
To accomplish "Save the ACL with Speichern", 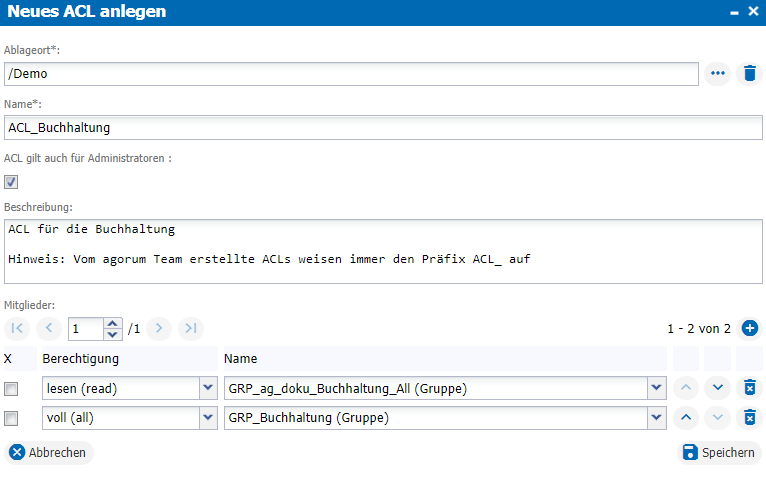I will pos(719,453).
